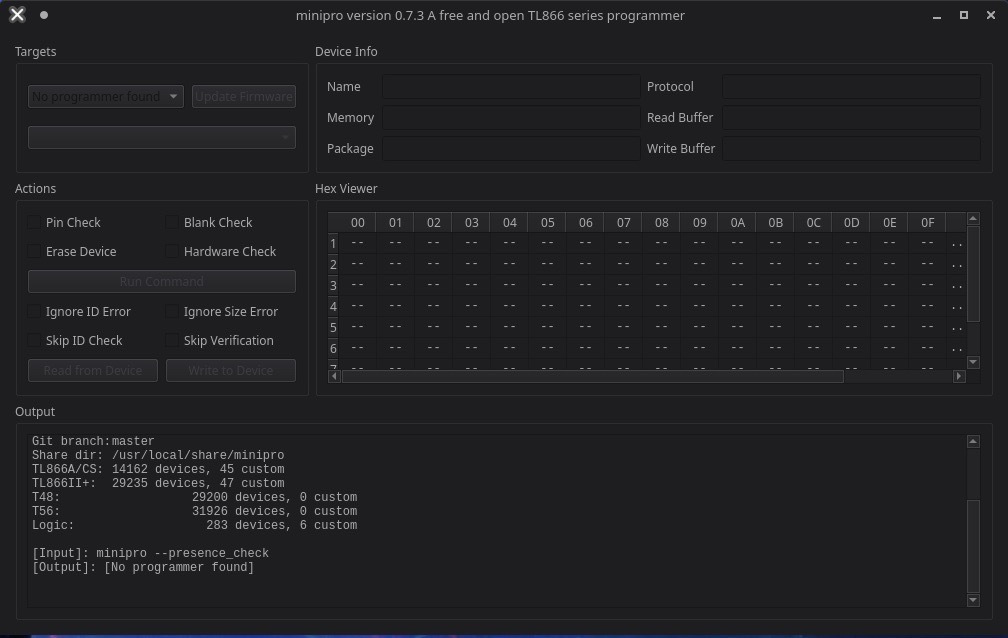The height and width of the screenshot is (638, 1008).
Task: Maximize the minipro window
Action: click(x=964, y=15)
